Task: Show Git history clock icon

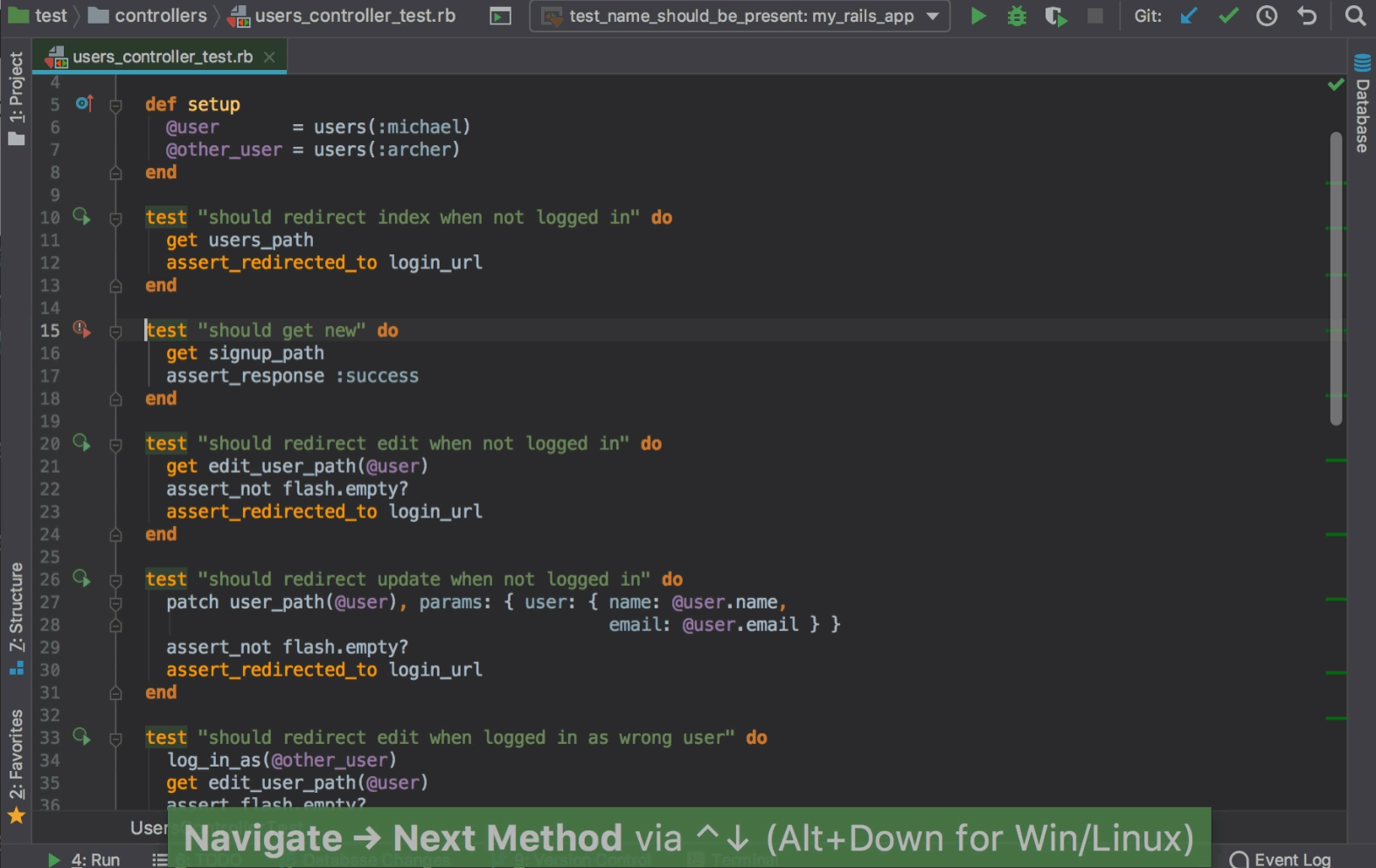Action: point(1267,16)
